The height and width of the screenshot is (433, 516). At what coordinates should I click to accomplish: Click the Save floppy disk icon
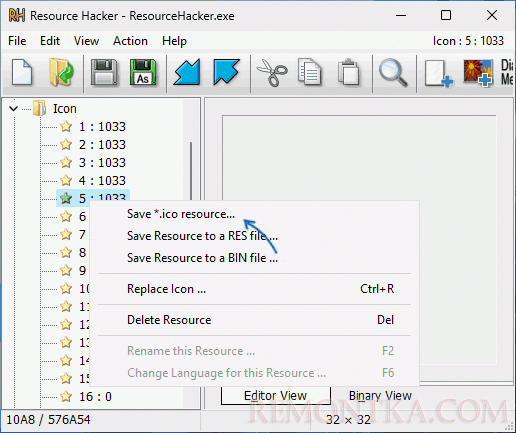[104, 72]
